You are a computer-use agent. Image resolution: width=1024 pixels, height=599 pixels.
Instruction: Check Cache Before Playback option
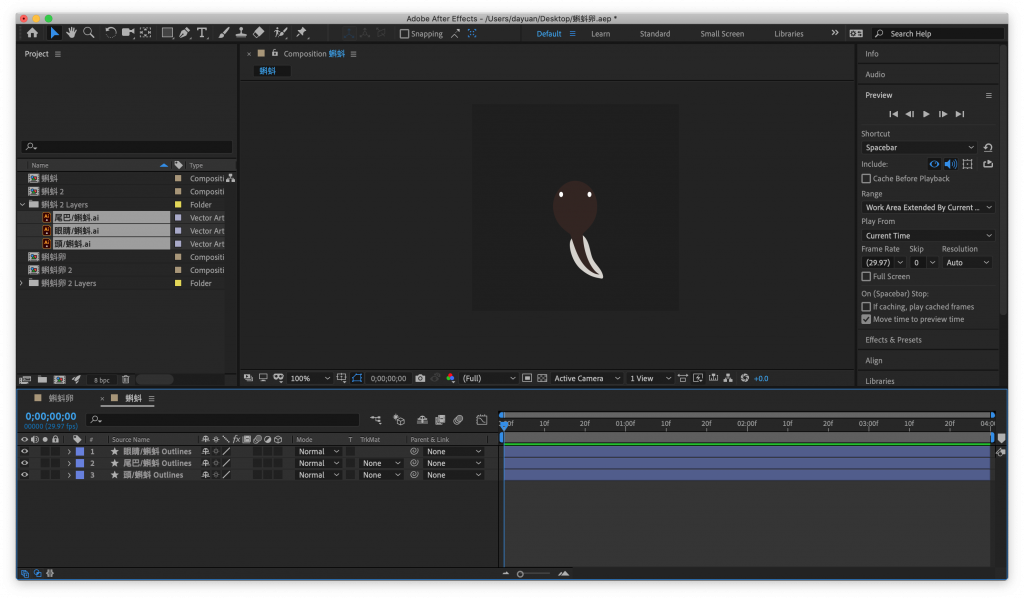click(866, 179)
